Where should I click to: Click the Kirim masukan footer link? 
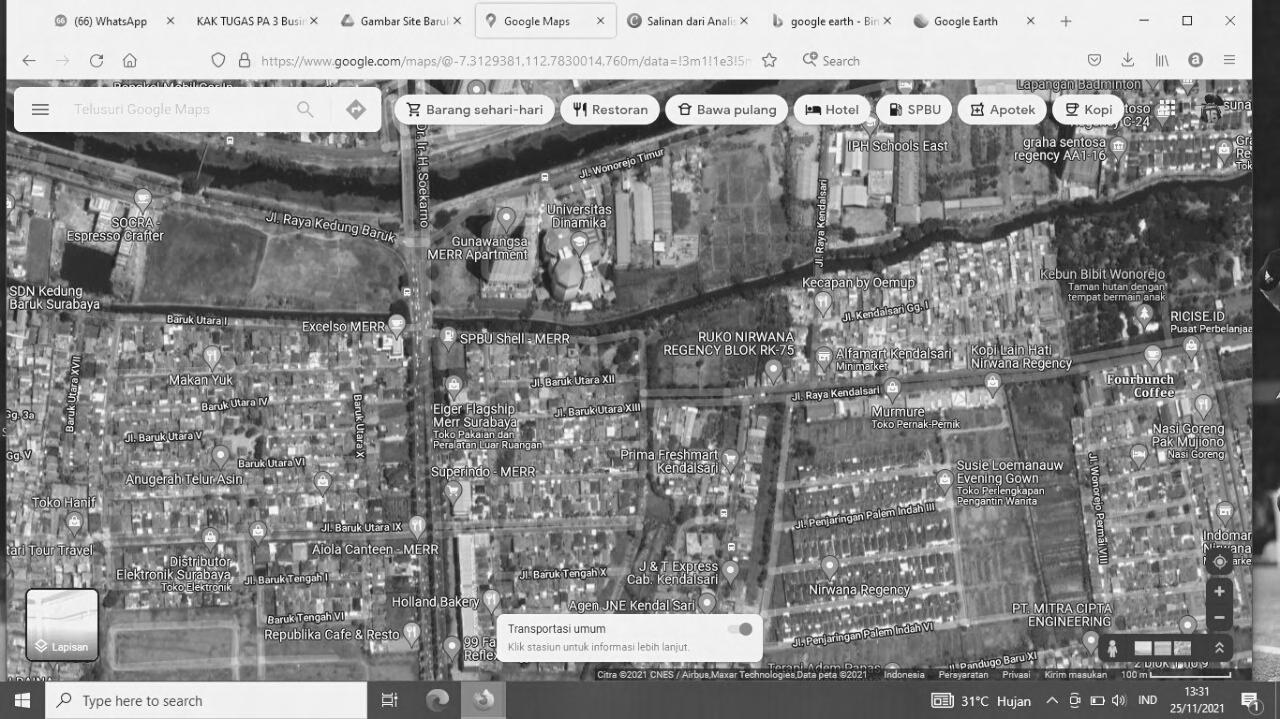coord(1076,675)
